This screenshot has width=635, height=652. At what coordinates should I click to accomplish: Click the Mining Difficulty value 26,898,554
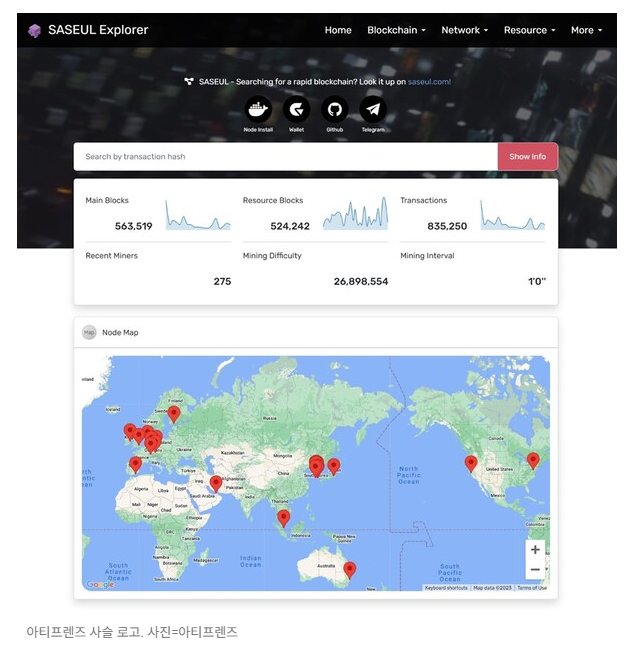coord(361,282)
